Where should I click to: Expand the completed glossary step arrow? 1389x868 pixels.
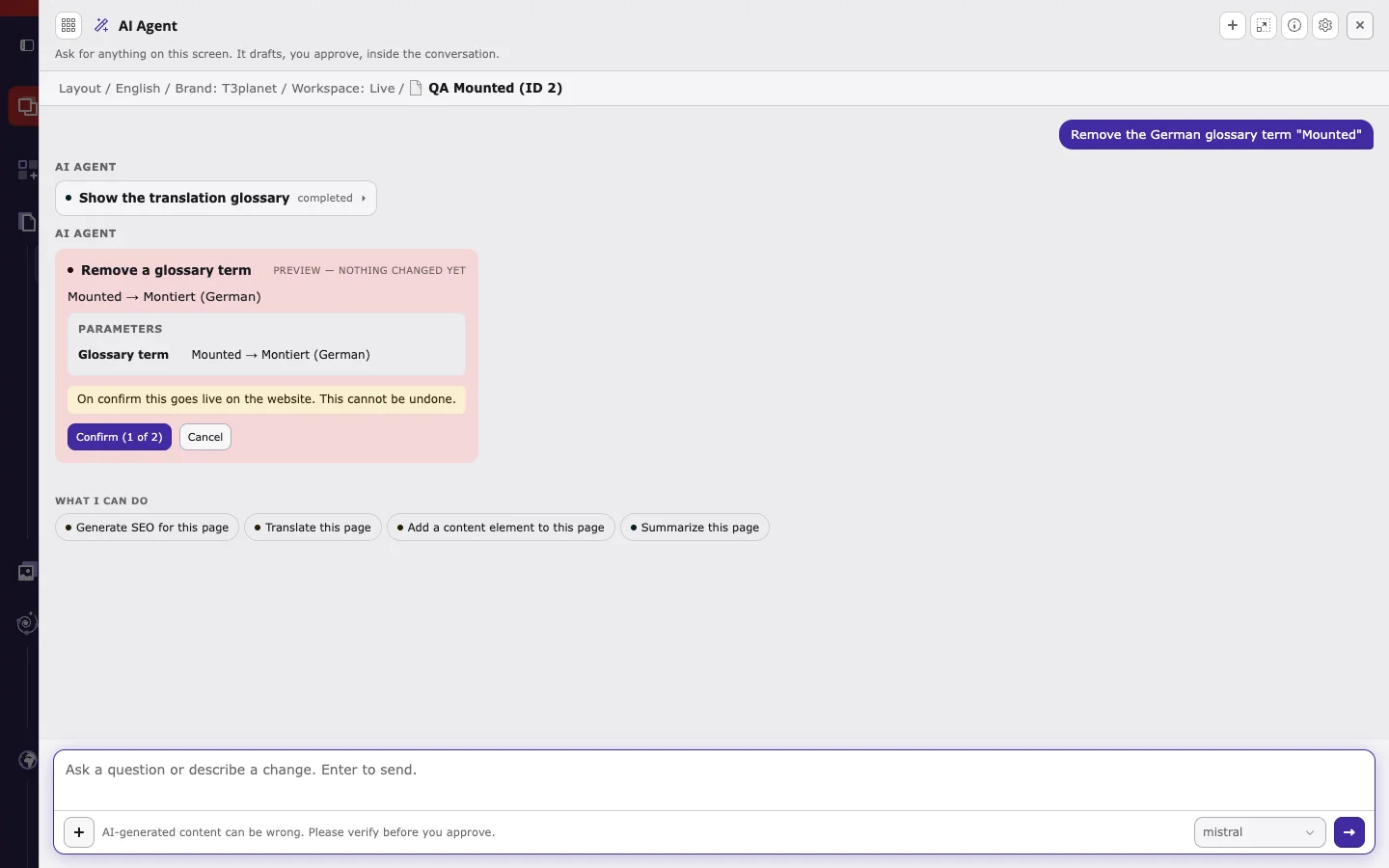pyautogui.click(x=364, y=199)
